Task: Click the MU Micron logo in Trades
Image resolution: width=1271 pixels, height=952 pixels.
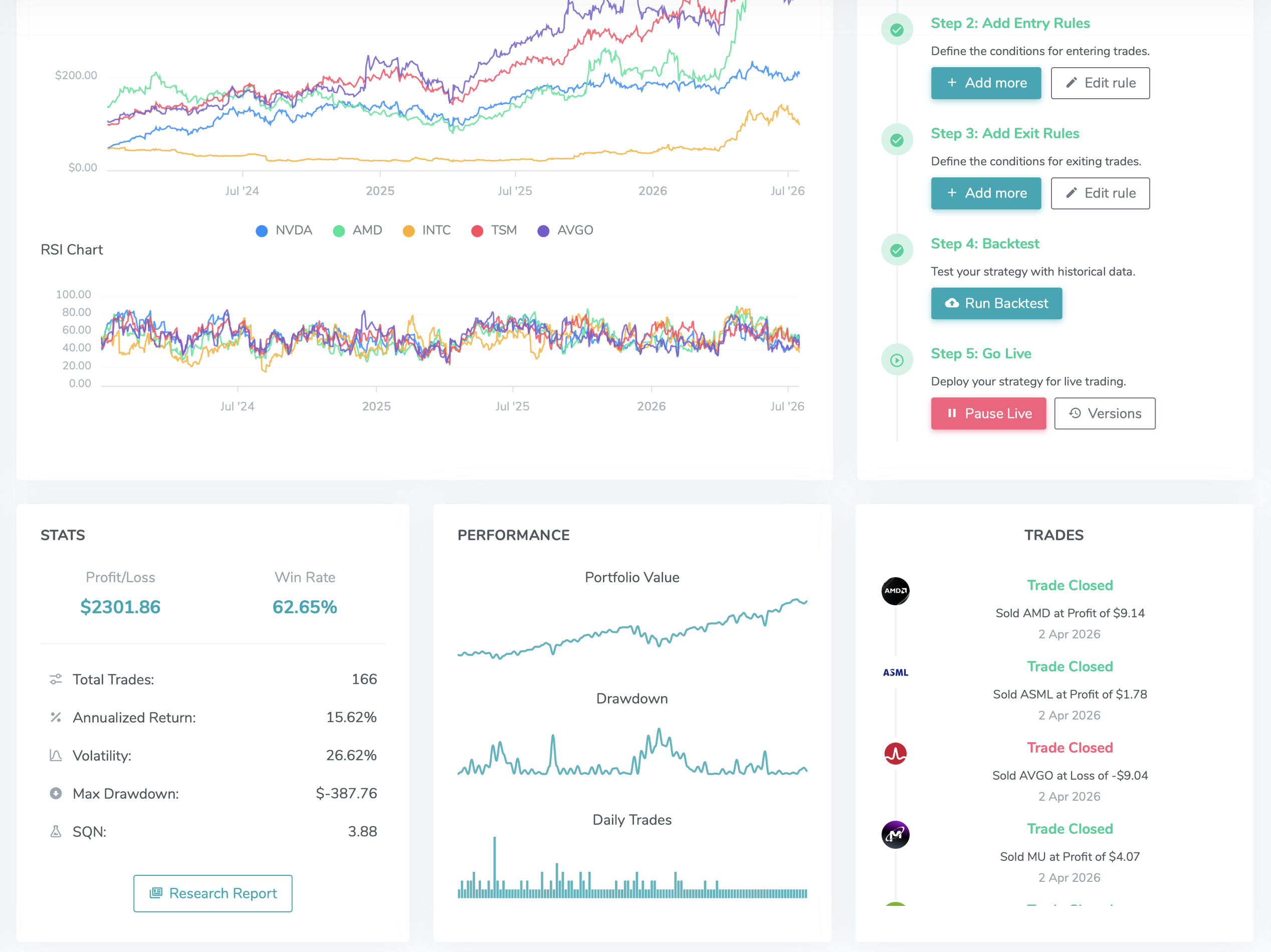Action: coord(895,835)
